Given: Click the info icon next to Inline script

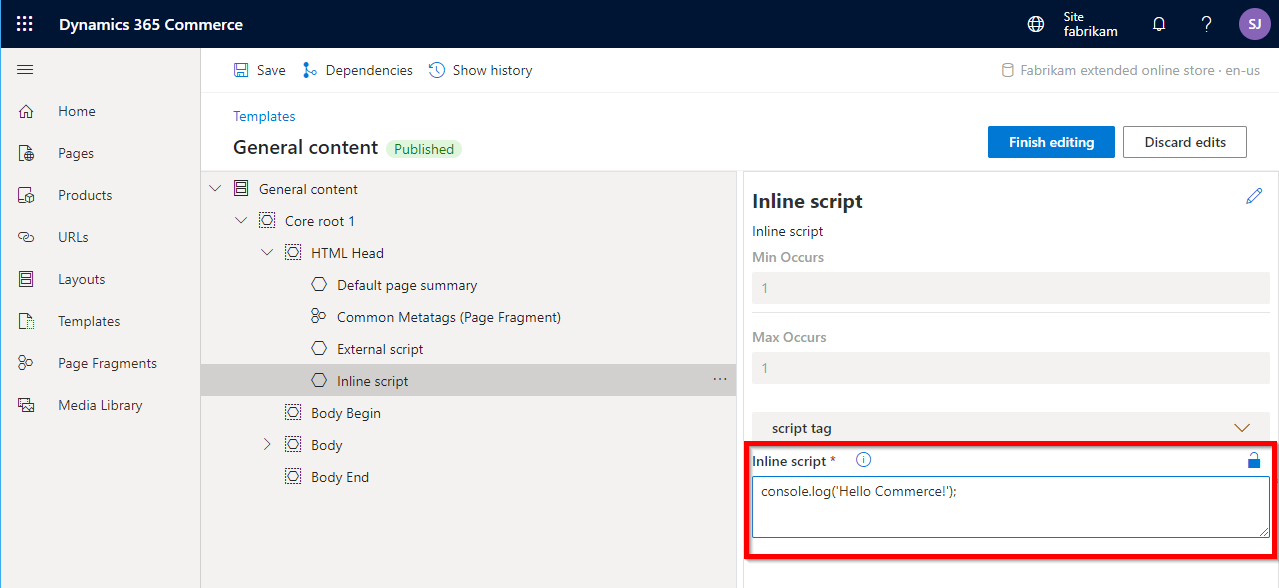Looking at the screenshot, I should point(862,459).
